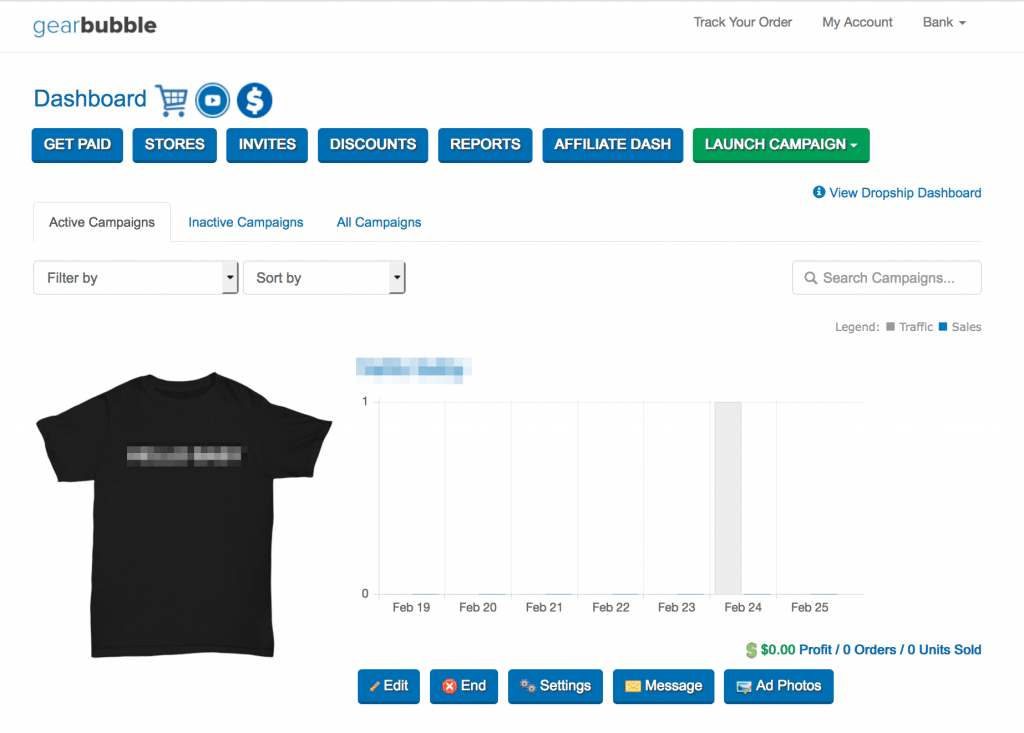Click the magnifier icon in campaign search
The height and width of the screenshot is (733, 1024).
click(810, 278)
